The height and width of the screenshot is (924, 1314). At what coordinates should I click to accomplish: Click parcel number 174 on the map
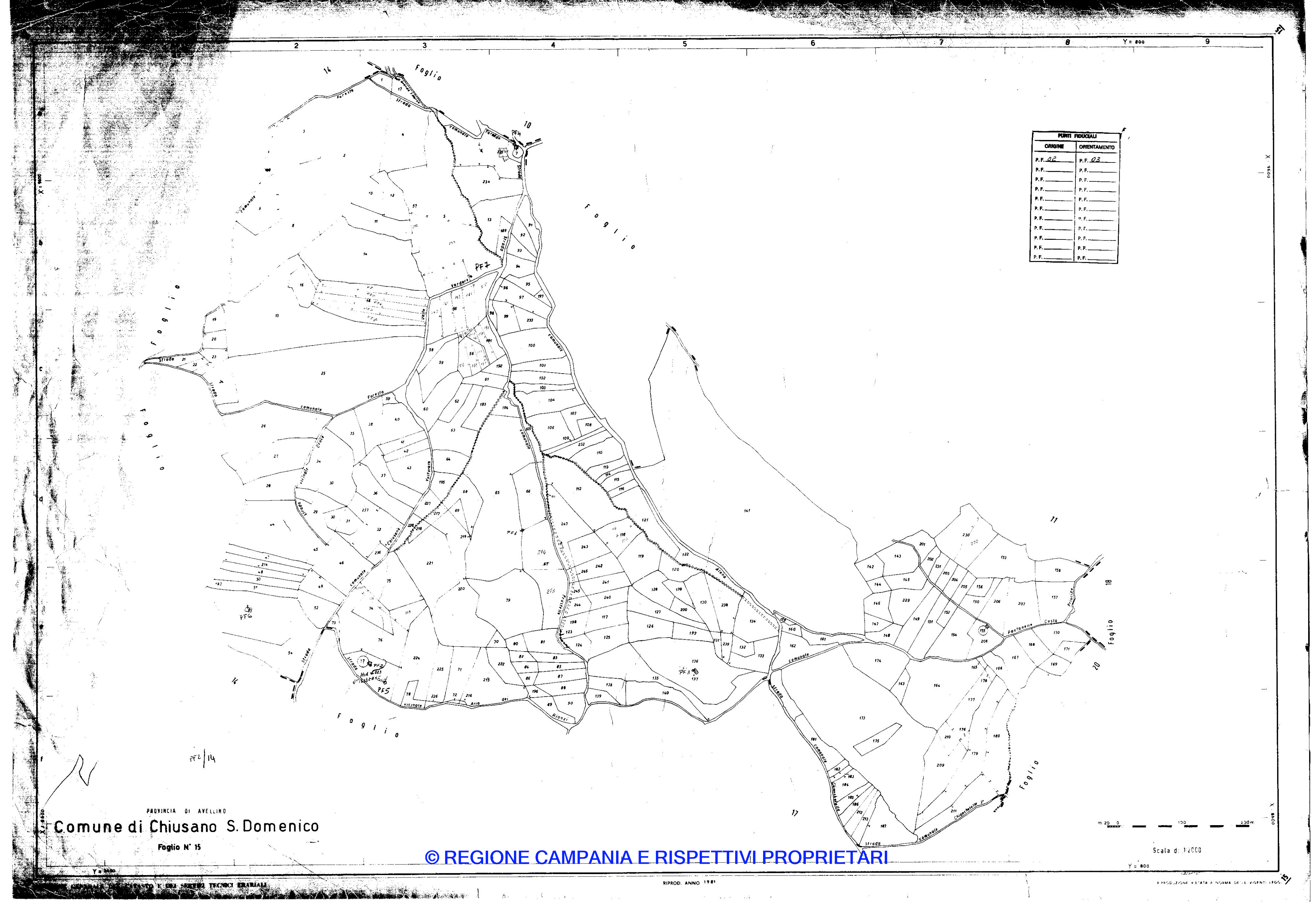point(878,661)
